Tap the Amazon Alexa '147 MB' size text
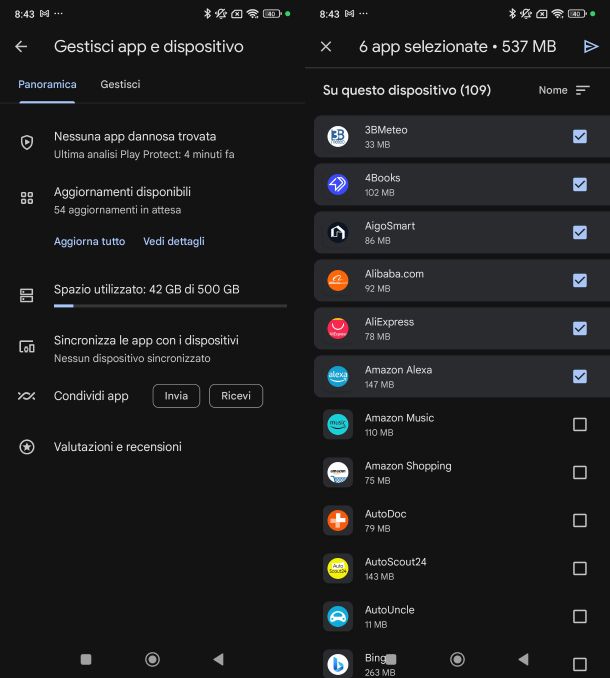Viewport: 610px width, 678px height. coord(379,384)
